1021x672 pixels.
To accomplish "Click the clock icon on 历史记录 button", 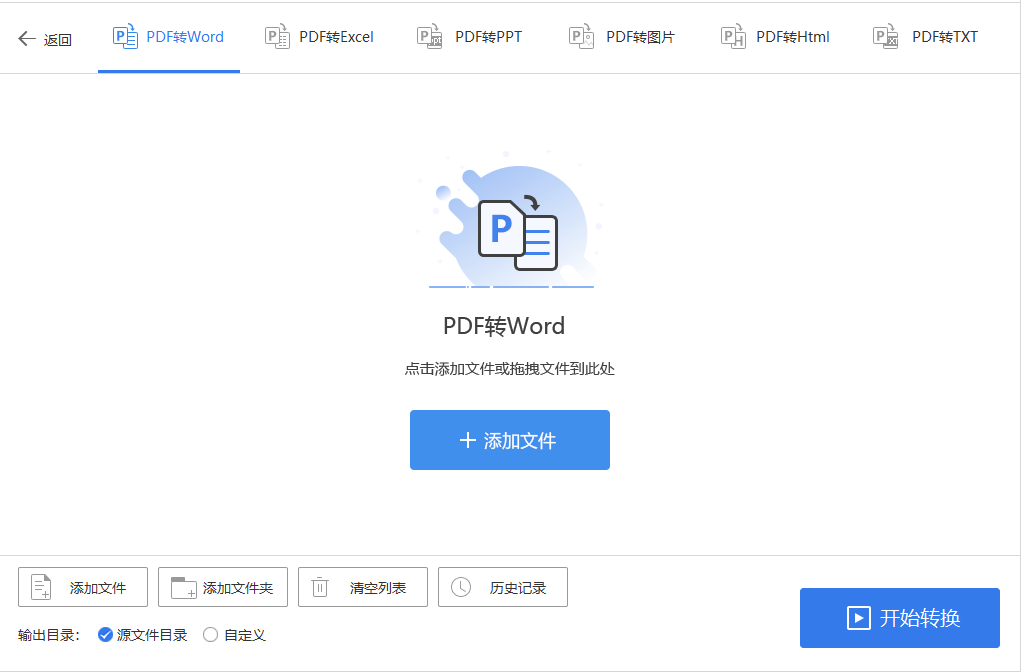I will tap(459, 587).
